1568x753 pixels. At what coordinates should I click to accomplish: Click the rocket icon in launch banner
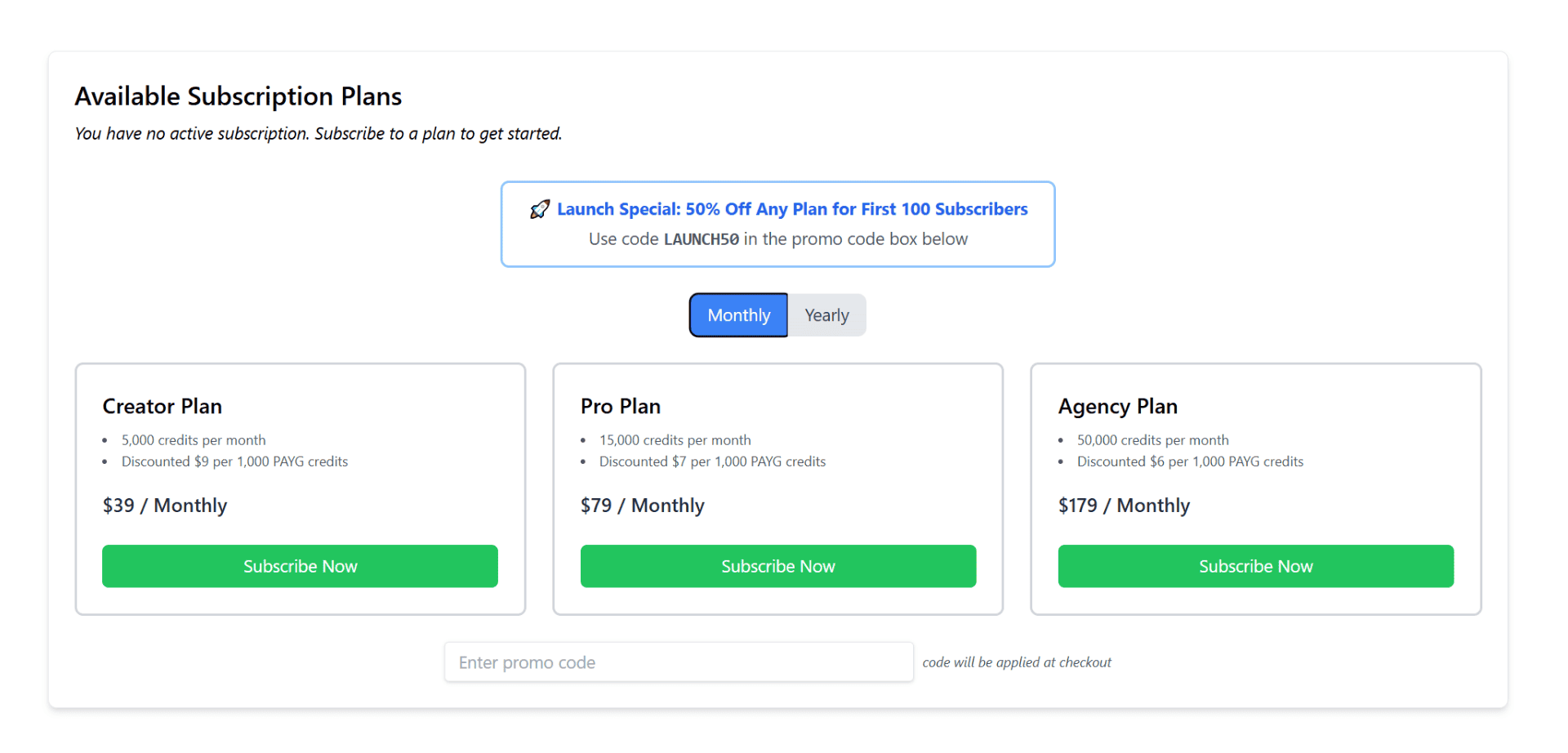[539, 210]
